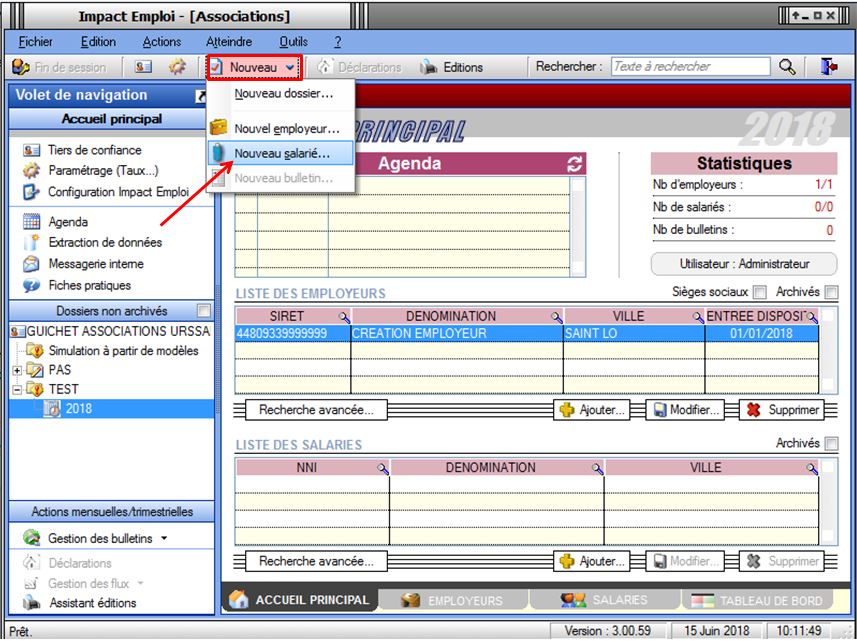Click the search icon in employers VILLE header
857x641 pixels.
[698, 317]
